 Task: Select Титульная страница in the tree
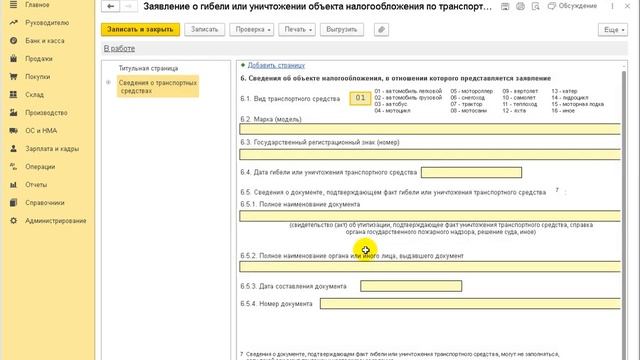coord(148,68)
